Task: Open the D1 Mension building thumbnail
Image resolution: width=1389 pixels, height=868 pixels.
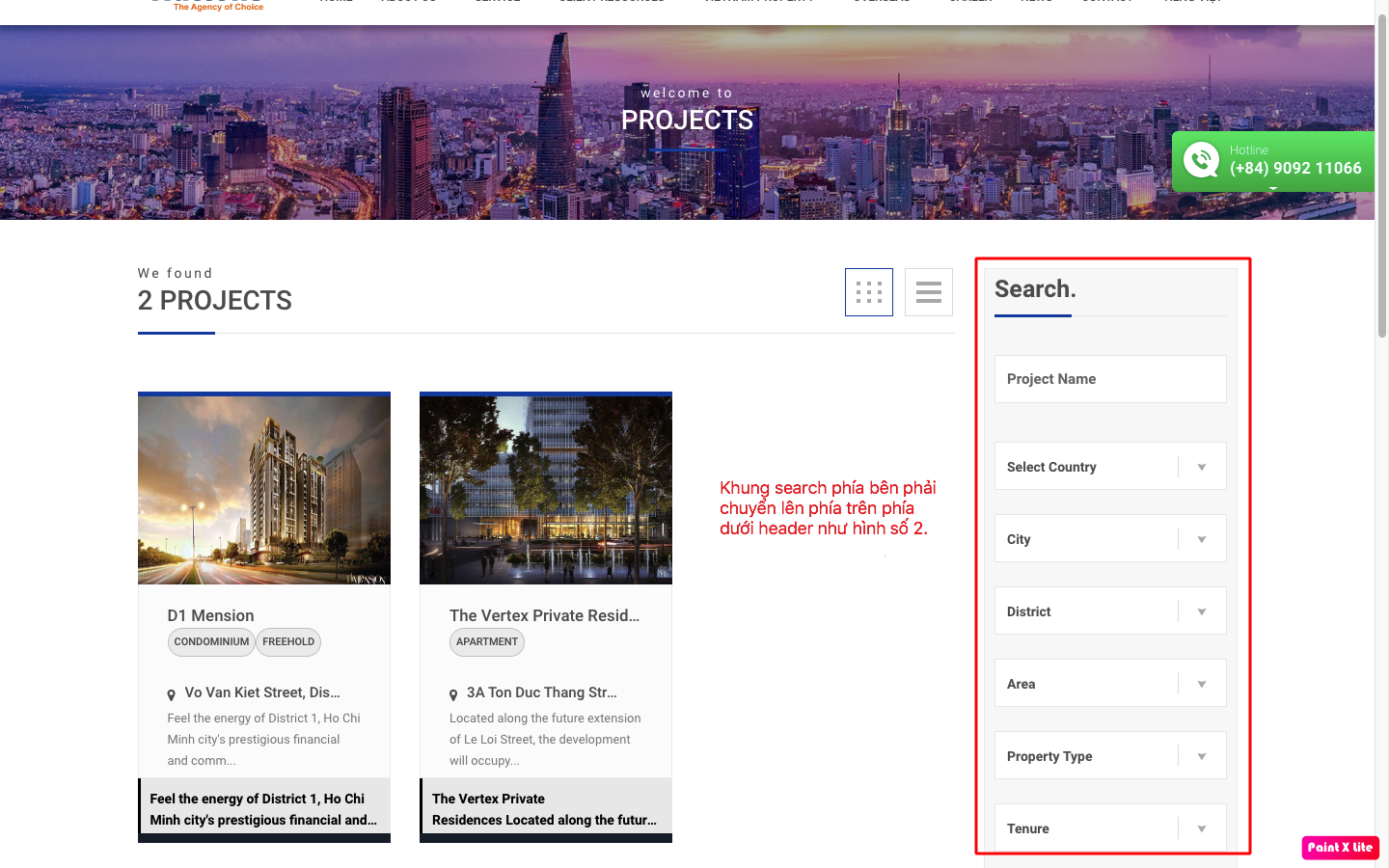Action: (264, 490)
